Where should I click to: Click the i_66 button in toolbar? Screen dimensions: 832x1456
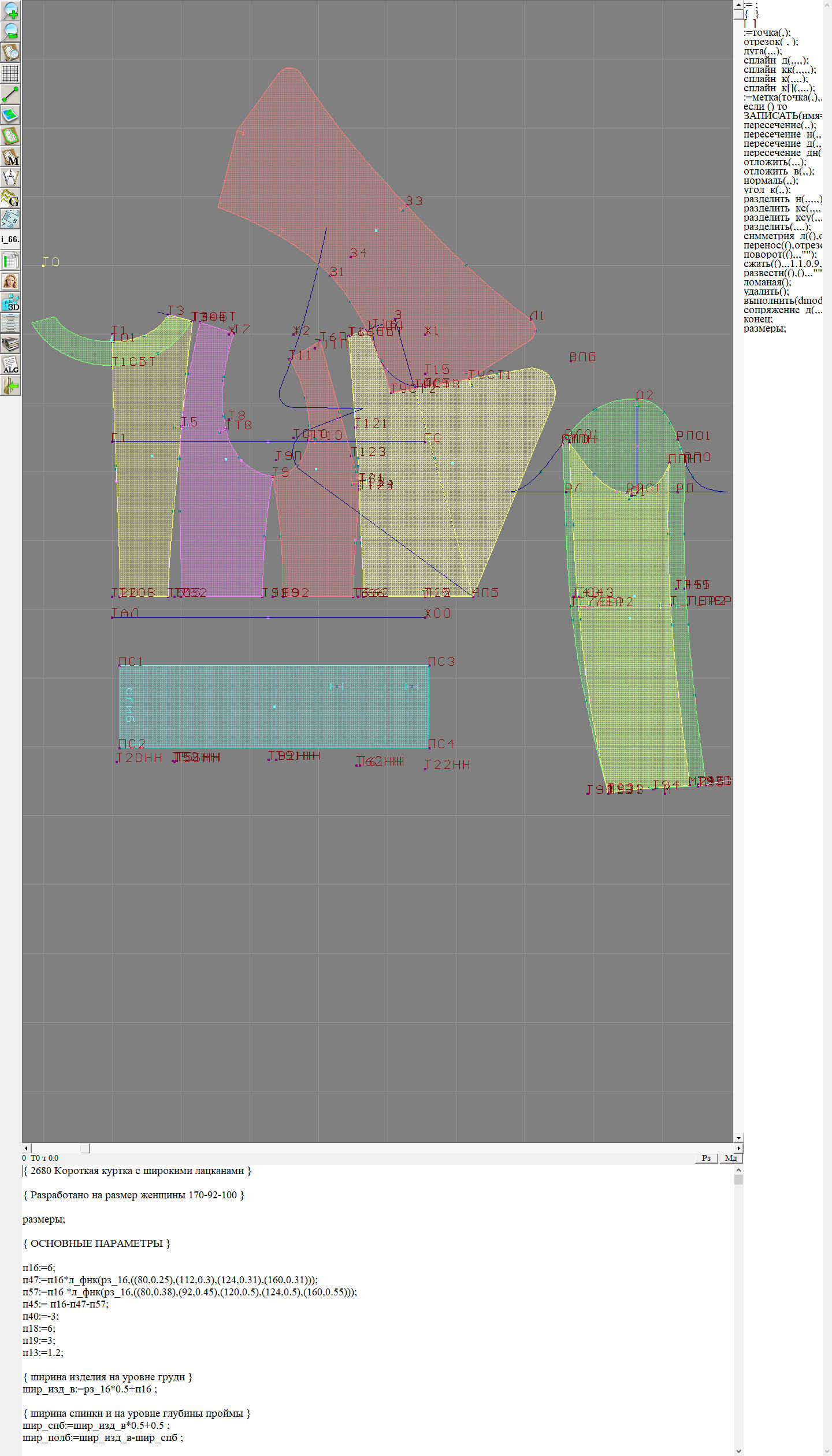(x=10, y=239)
